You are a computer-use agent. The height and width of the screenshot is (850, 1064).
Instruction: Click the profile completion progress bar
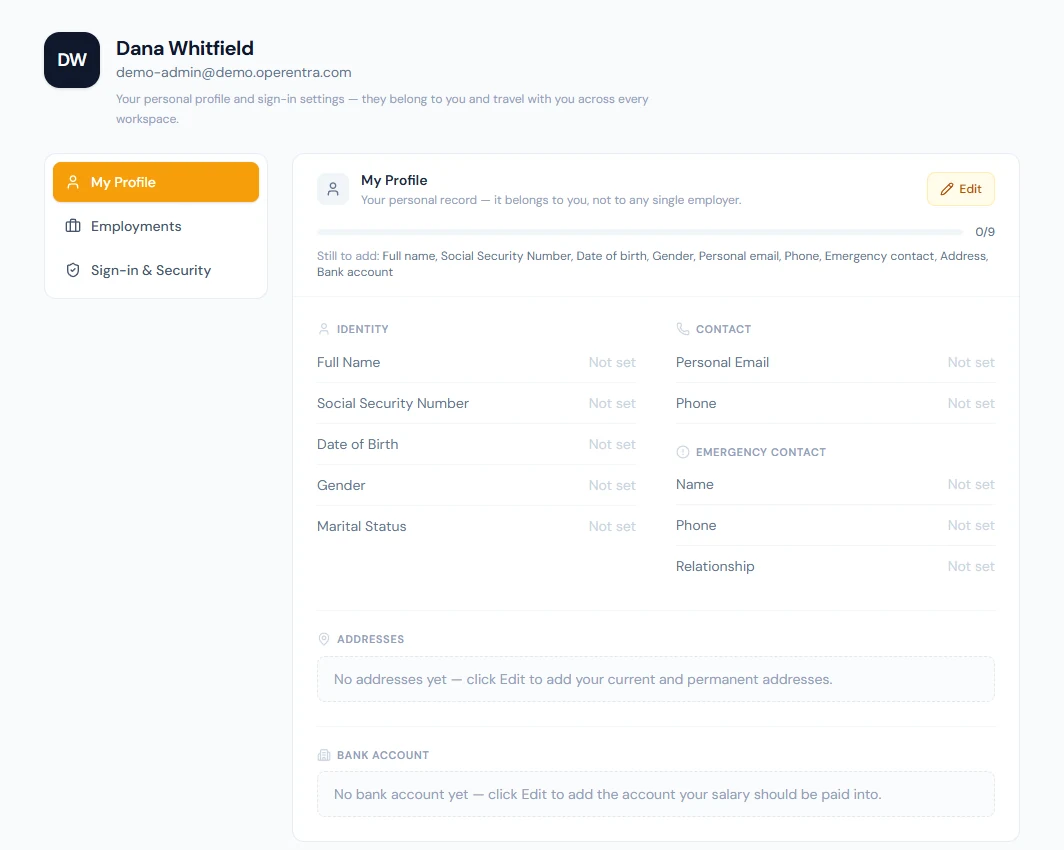coord(640,232)
